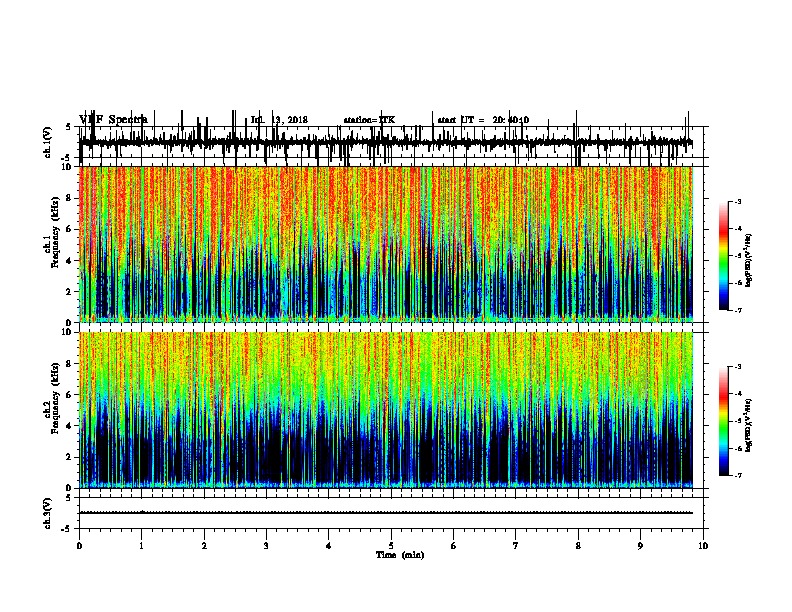The height and width of the screenshot is (612, 792).
Task: Click the 8 kHz tick label on ch.2 axis
Action: pos(70,364)
